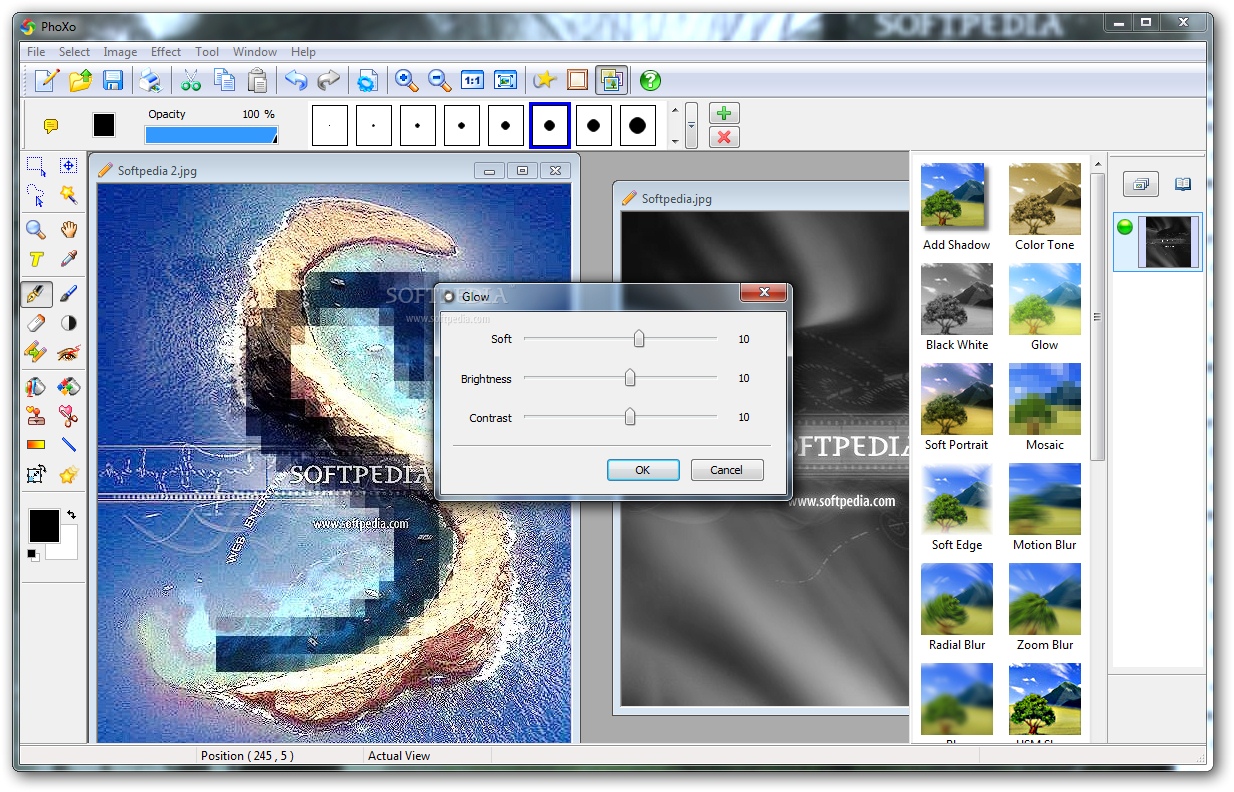Select the hand pan tool
Viewport: 1234px width, 792px height.
68,230
